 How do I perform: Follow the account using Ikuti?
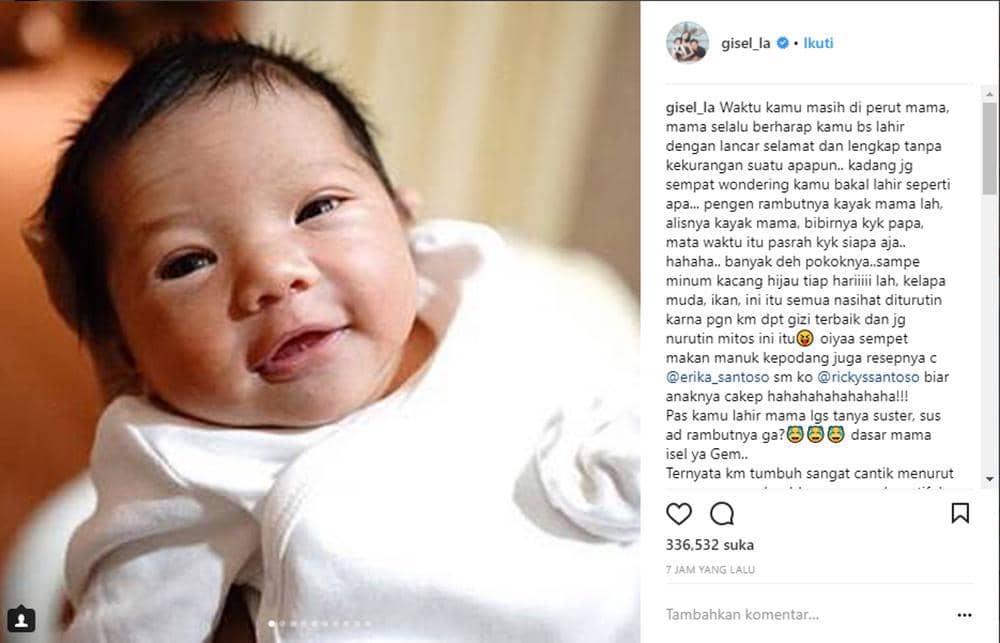tap(818, 43)
